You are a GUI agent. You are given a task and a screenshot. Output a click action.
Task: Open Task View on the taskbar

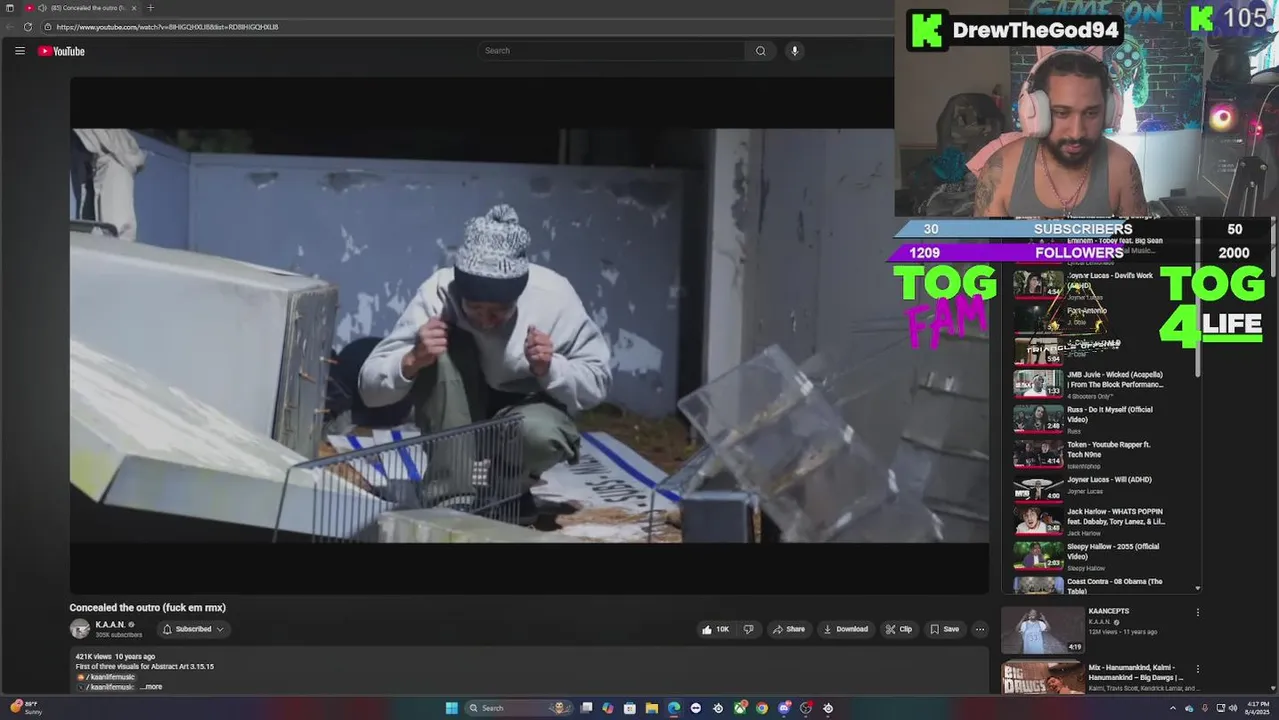[x=586, y=708]
